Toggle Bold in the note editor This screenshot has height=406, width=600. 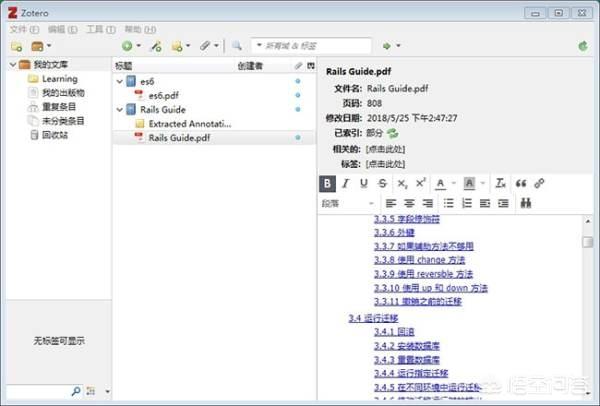coord(328,184)
